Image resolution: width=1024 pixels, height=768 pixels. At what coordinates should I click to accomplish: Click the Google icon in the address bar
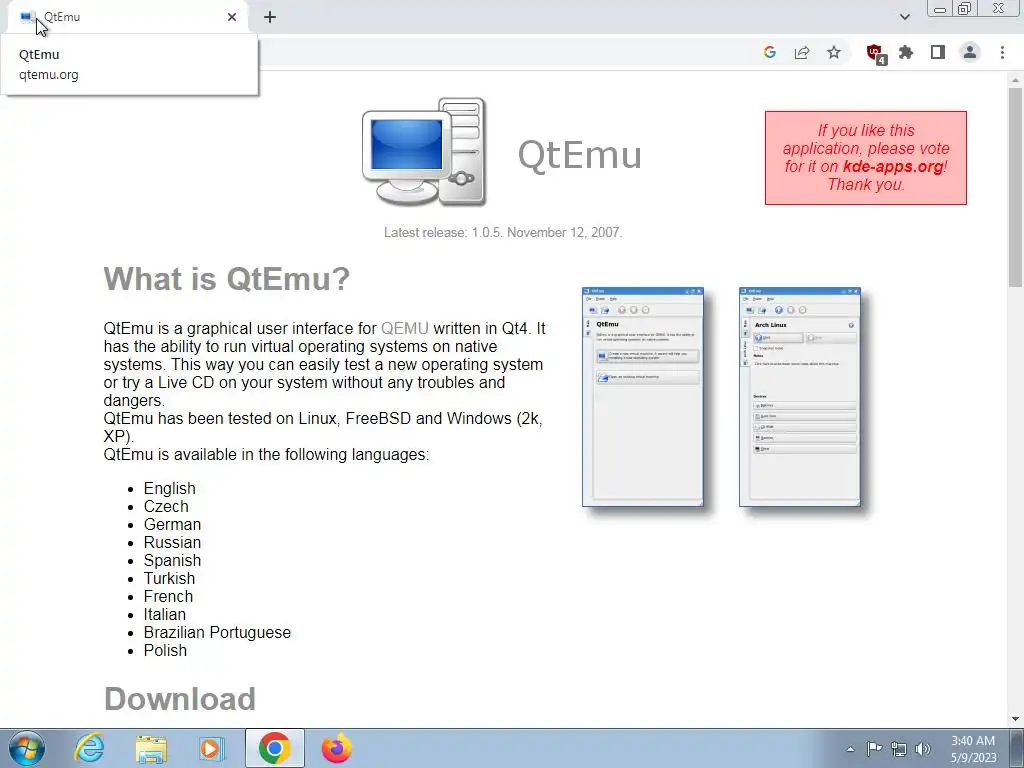770,52
